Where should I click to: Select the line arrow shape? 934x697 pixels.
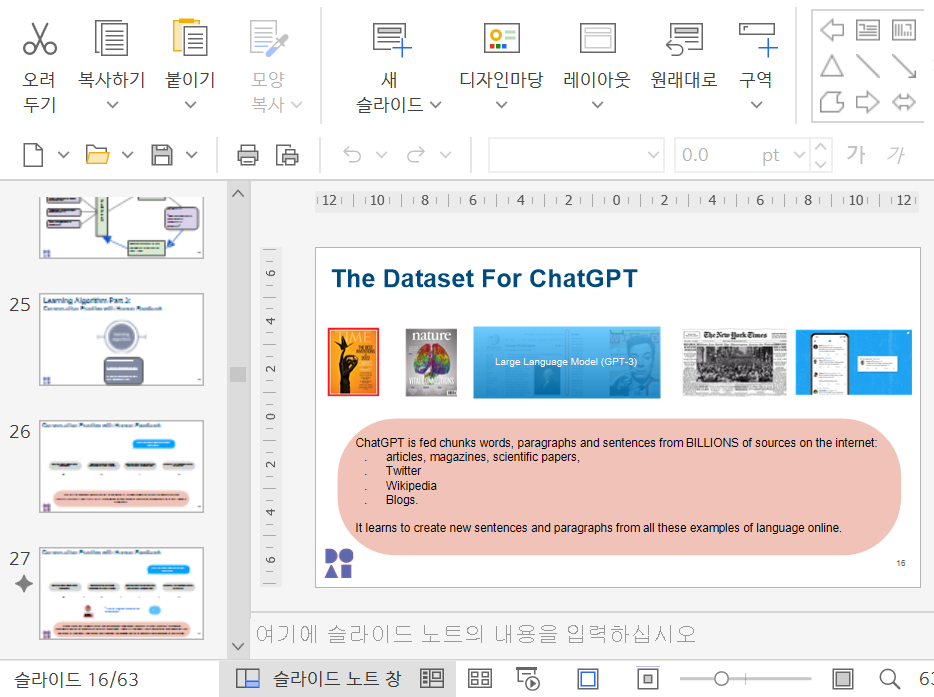click(904, 66)
